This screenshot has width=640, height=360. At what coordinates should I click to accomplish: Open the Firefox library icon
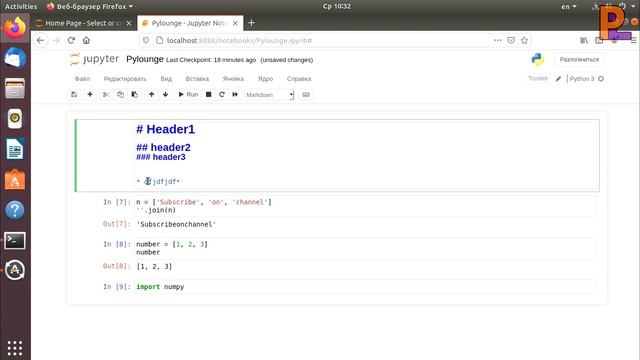coord(584,40)
